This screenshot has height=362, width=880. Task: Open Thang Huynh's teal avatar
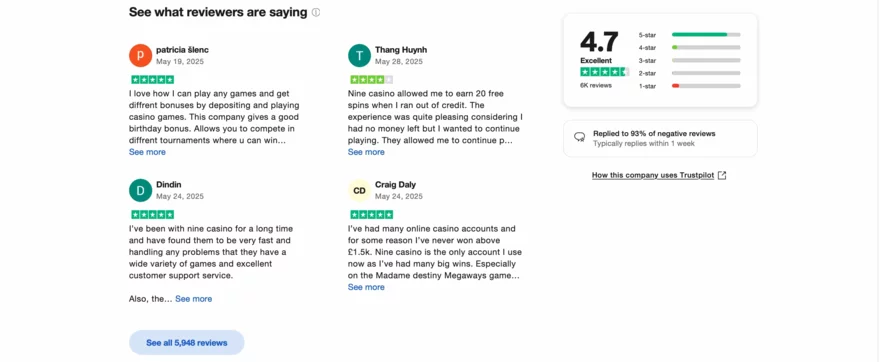(x=359, y=56)
